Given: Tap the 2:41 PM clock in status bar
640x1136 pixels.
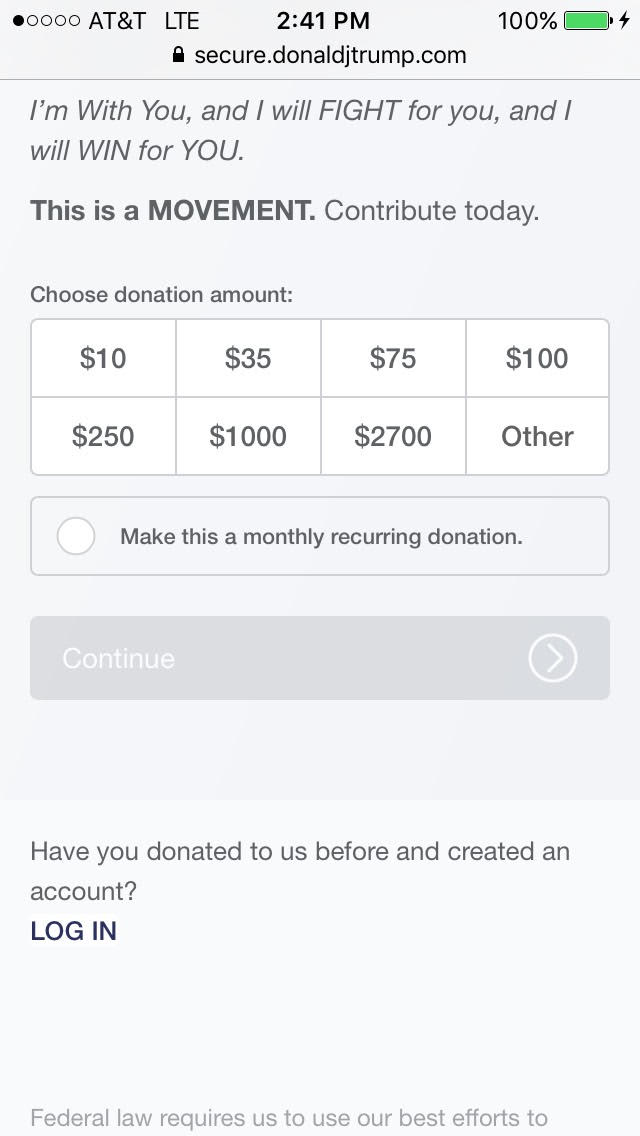Looking at the screenshot, I should point(323,20).
